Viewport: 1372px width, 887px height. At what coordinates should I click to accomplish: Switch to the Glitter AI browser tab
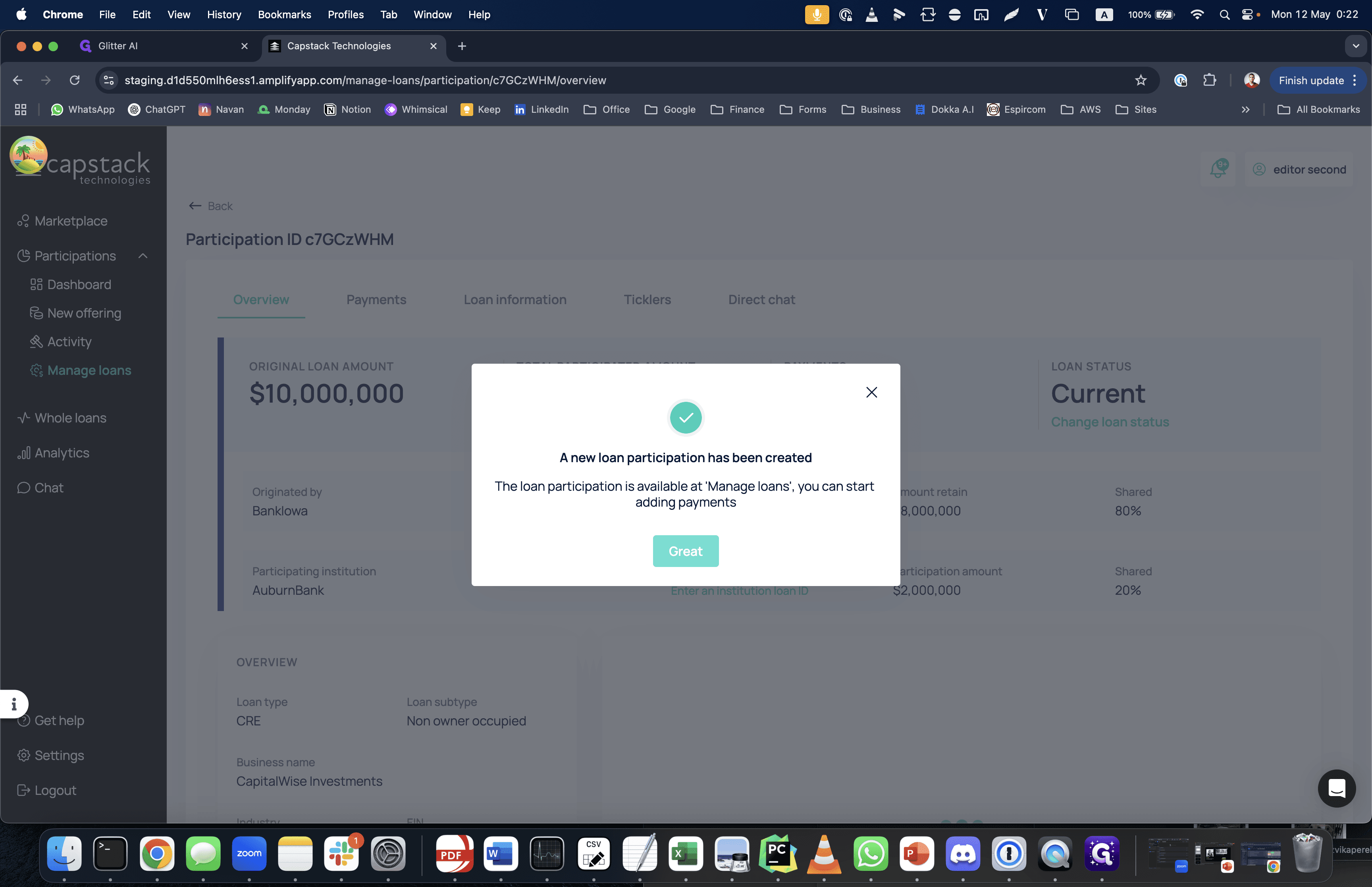pos(164,46)
